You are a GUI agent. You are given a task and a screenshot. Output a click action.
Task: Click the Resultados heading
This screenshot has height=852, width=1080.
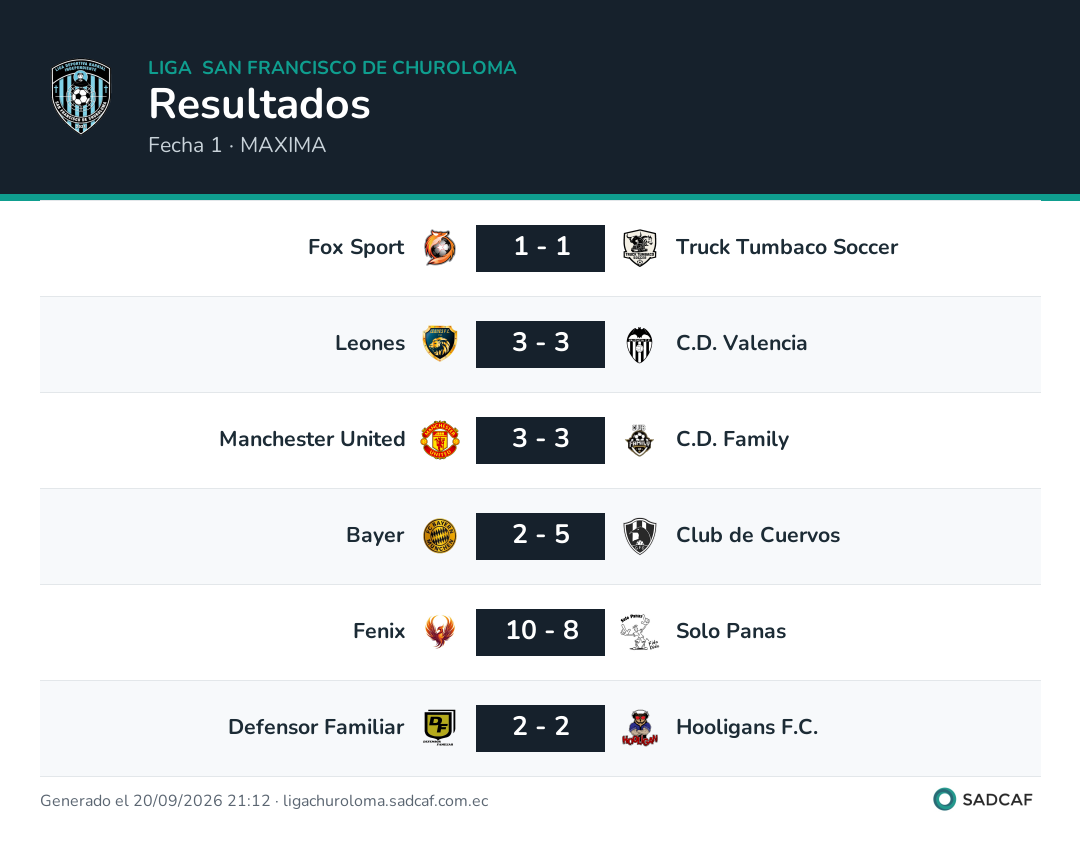[260, 104]
